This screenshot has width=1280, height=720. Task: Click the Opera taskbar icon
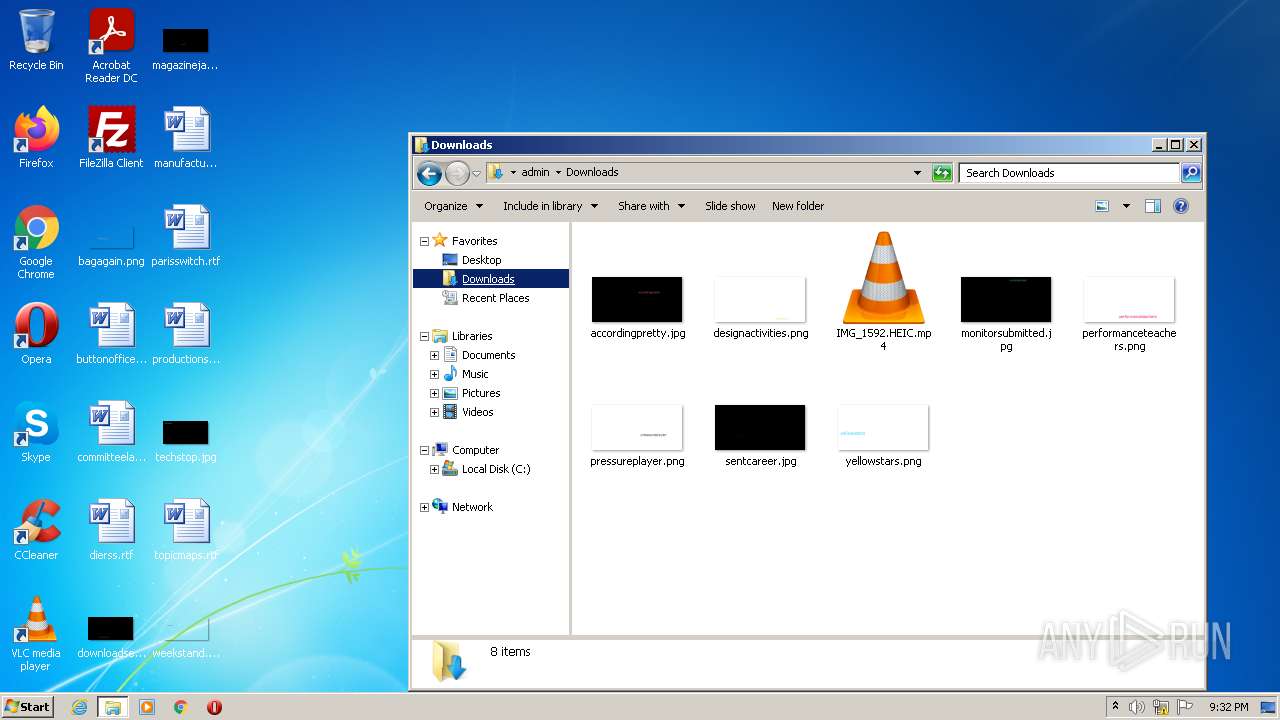tap(214, 707)
